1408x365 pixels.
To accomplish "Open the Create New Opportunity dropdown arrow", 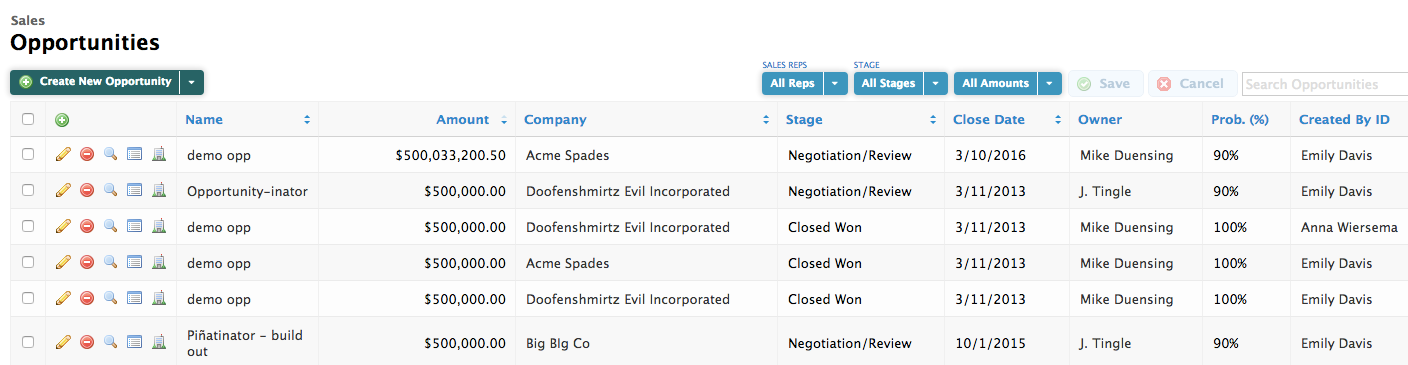I will [x=192, y=82].
